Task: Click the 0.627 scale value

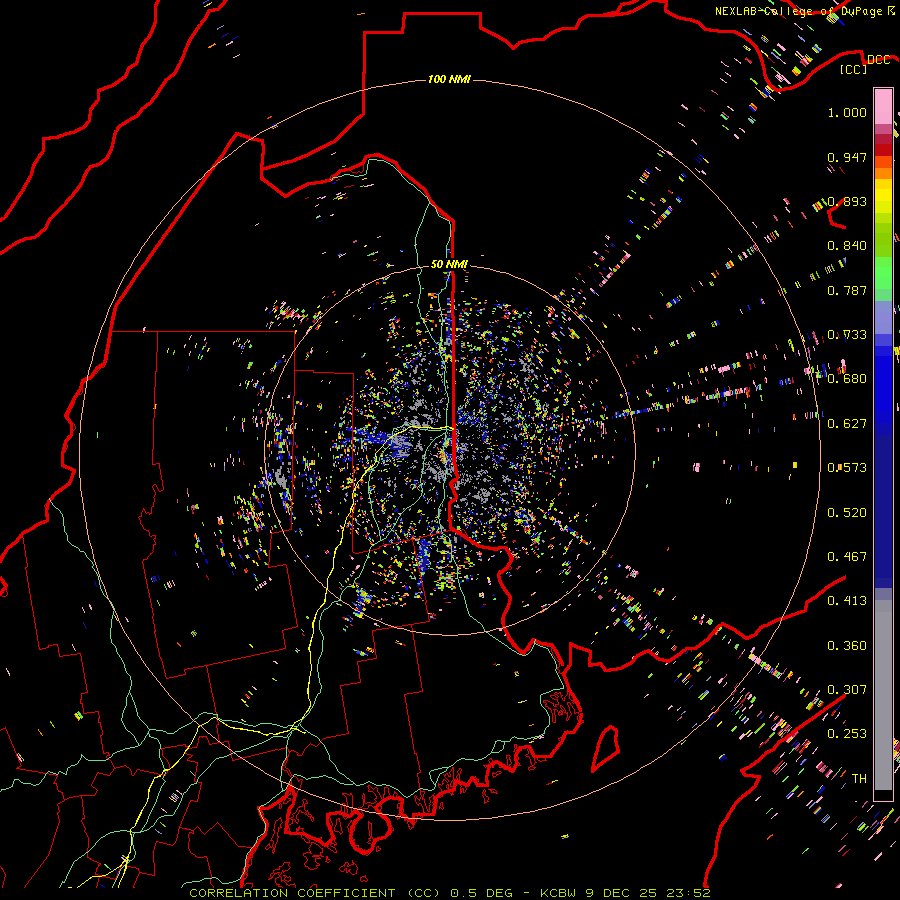Action: 847,424
